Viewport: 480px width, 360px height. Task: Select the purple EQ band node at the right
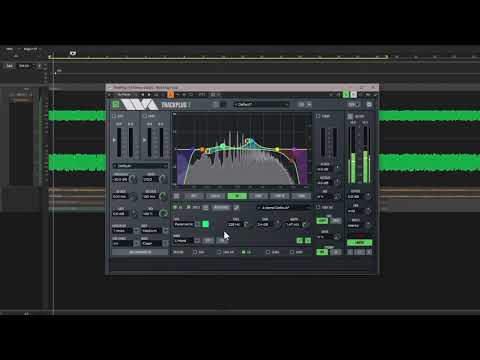(x=294, y=149)
